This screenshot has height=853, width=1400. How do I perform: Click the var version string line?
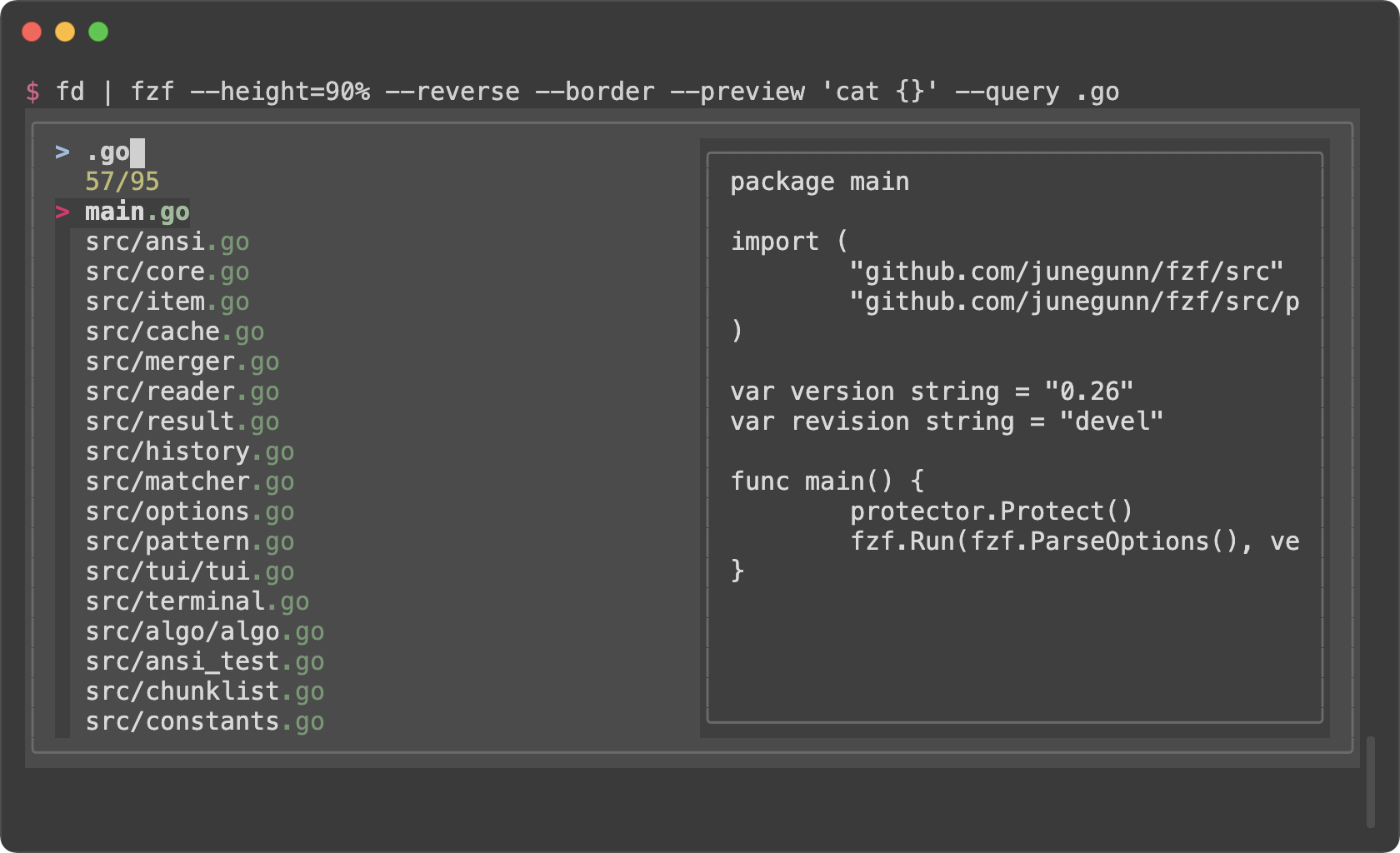(x=932, y=392)
